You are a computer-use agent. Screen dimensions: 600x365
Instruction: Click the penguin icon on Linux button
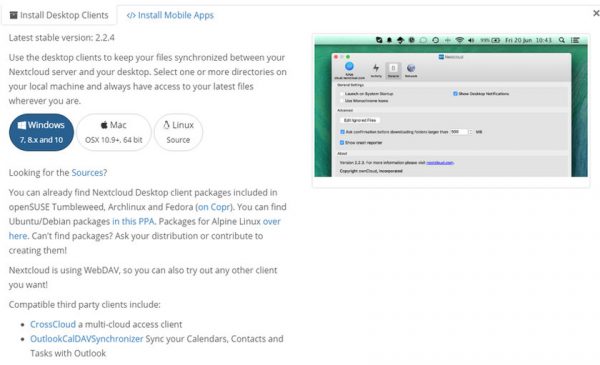coord(166,125)
